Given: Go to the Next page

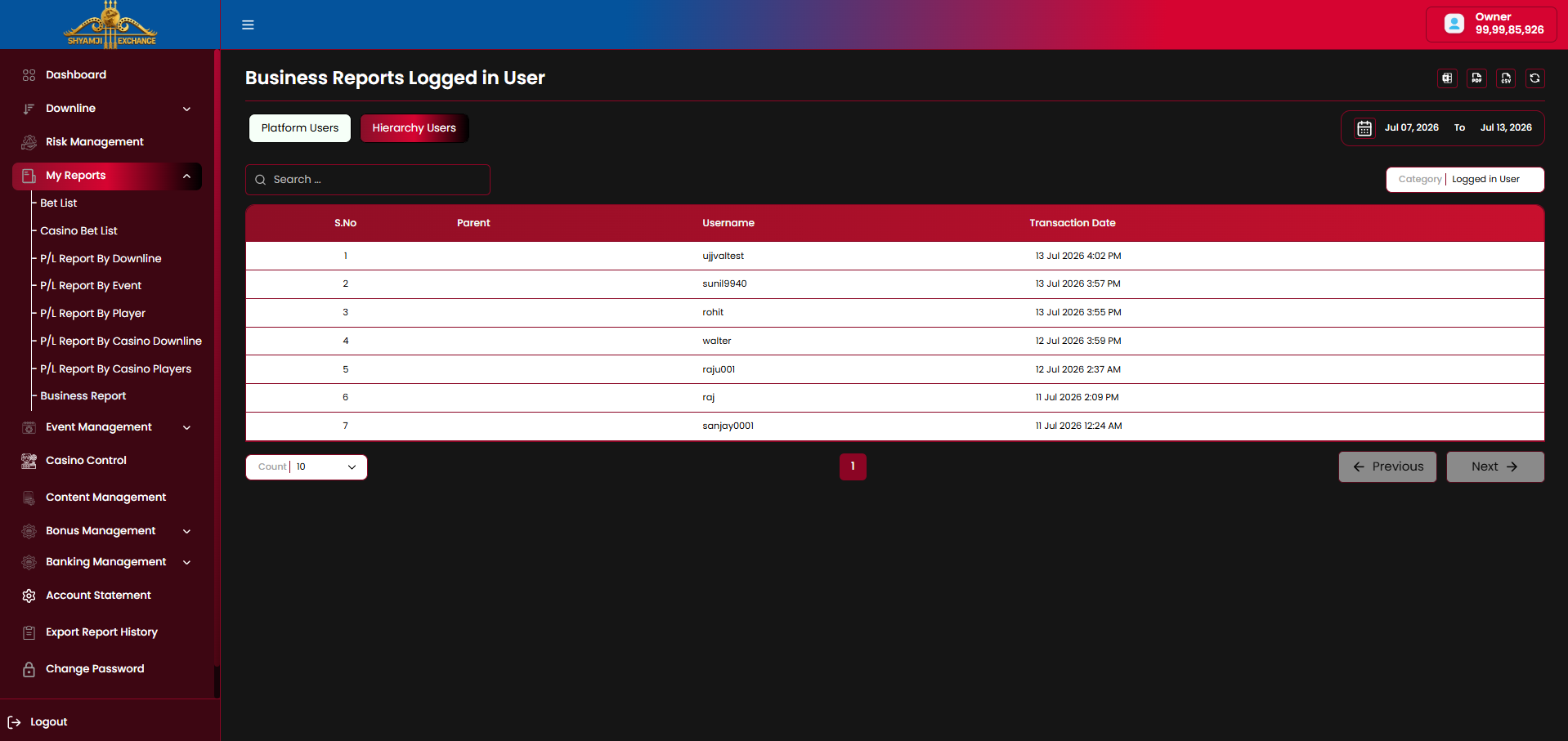Looking at the screenshot, I should (x=1495, y=467).
